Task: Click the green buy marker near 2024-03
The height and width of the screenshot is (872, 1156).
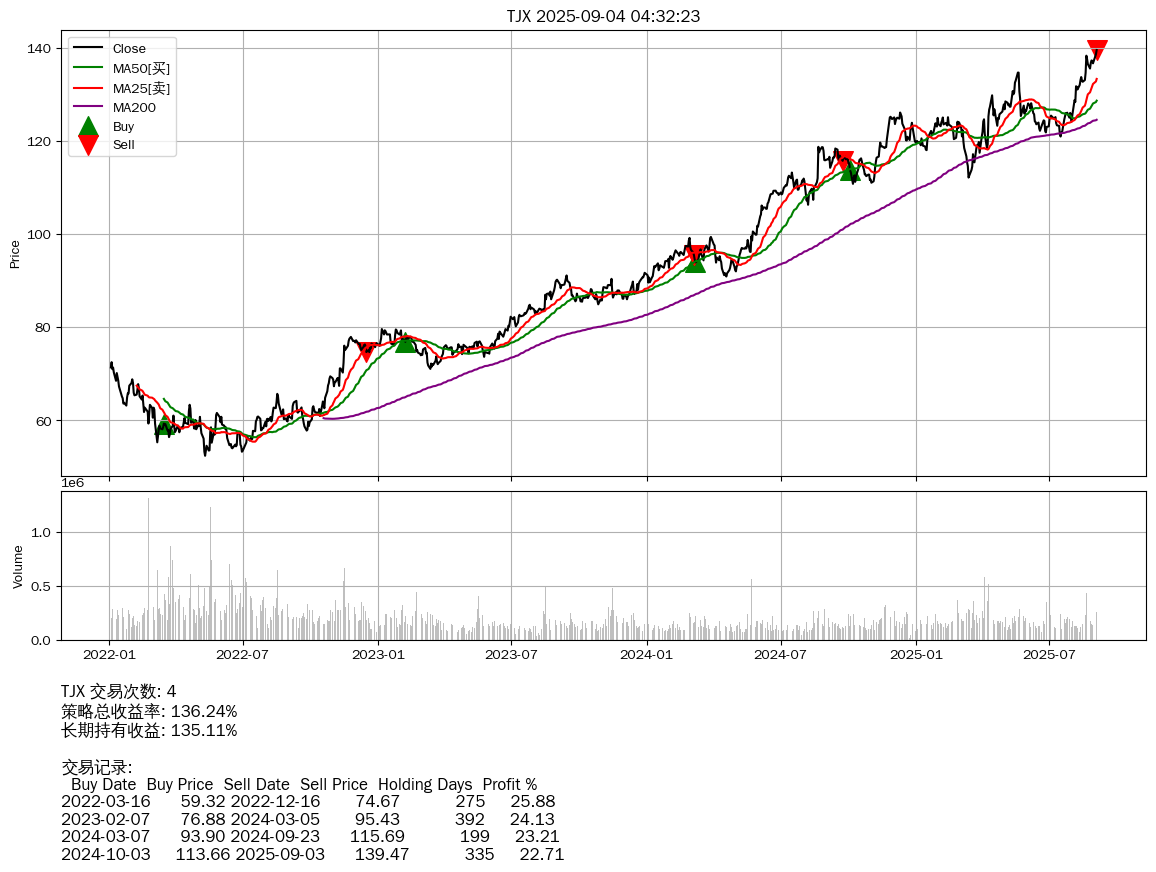Action: click(695, 262)
